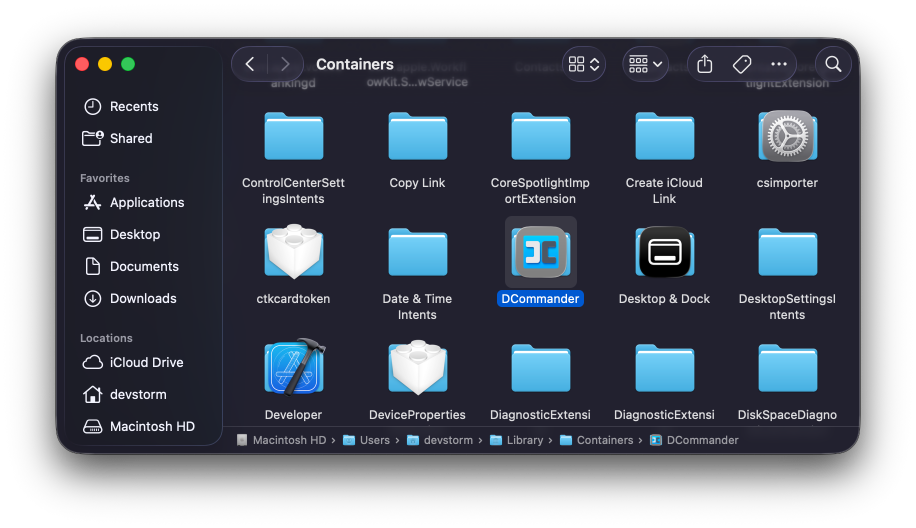Click Library in the path bar
916x528 pixels.
pos(524,440)
